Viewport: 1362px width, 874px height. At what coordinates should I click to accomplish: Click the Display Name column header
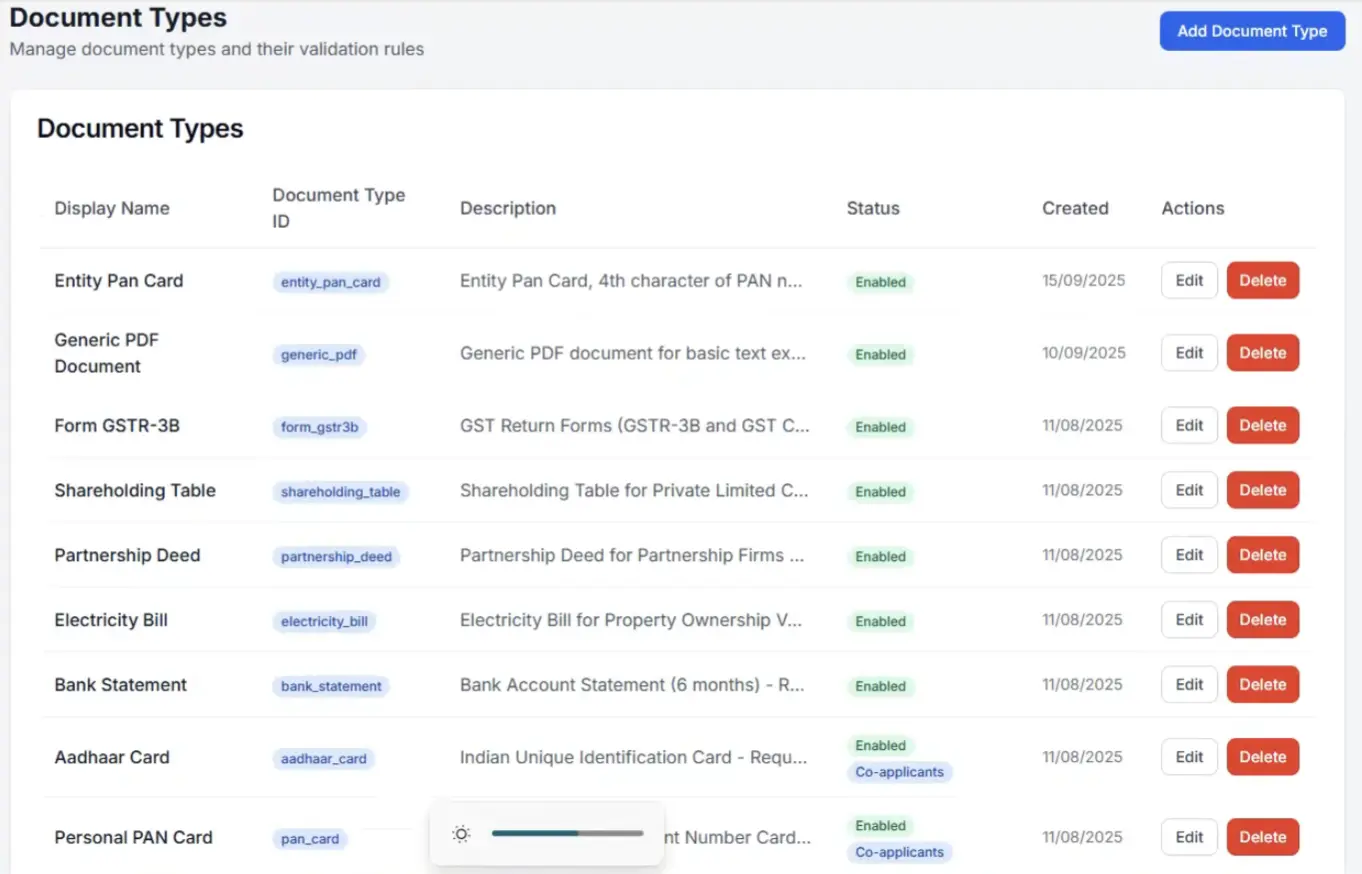click(x=112, y=208)
